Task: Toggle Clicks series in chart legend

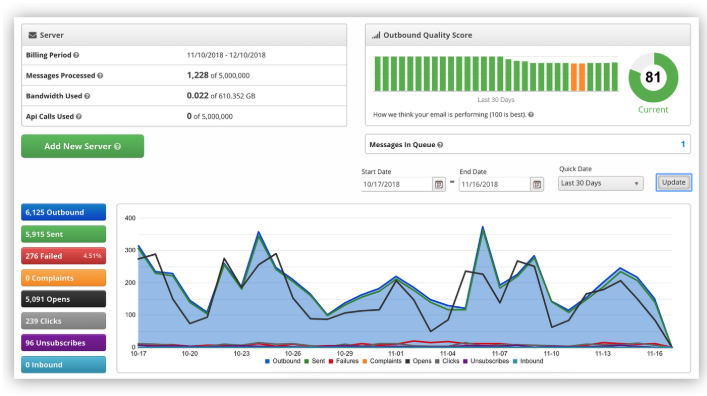Action: click(x=447, y=361)
